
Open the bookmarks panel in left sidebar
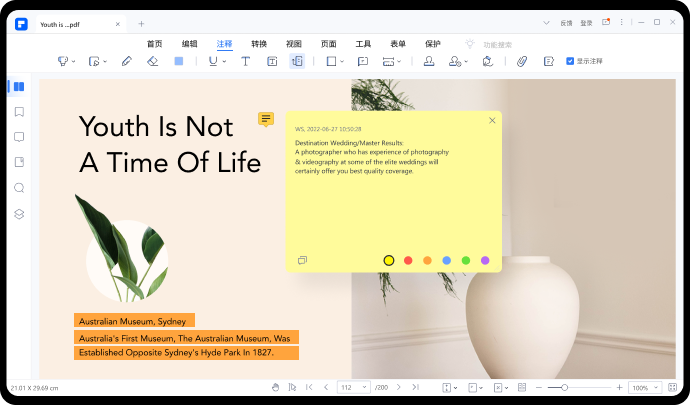(x=19, y=112)
